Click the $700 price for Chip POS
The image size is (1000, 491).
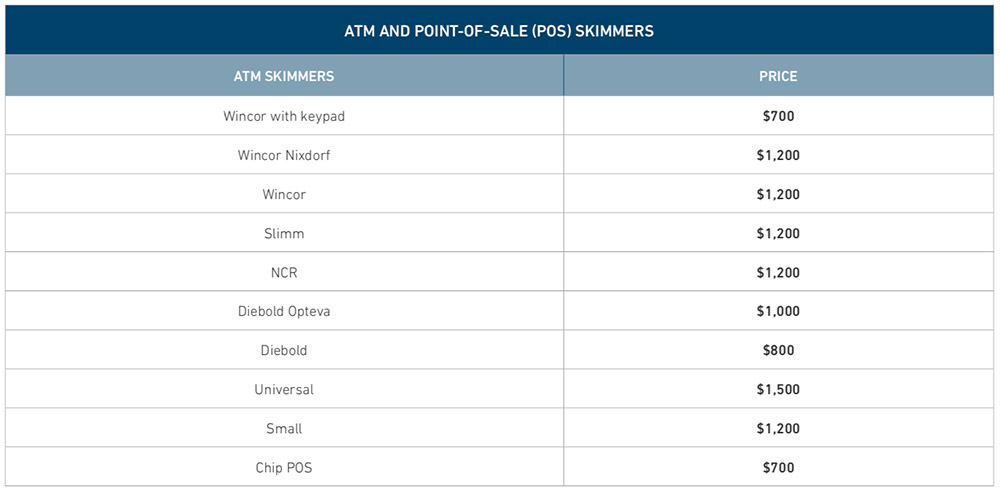778,467
